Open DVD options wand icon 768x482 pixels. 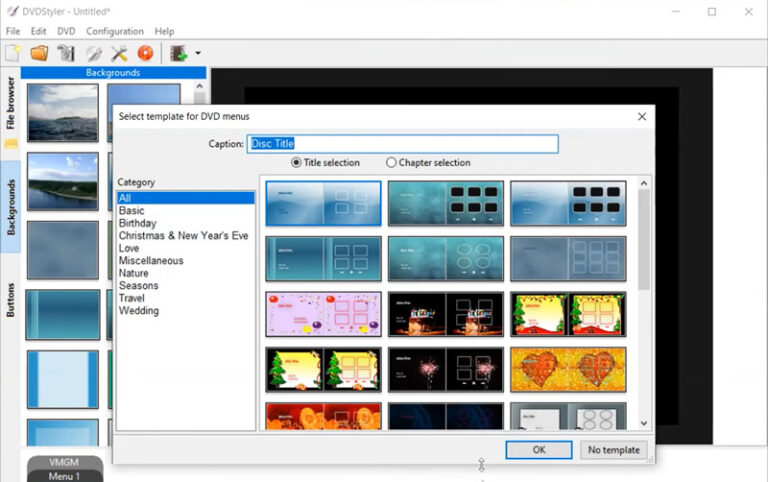point(93,53)
